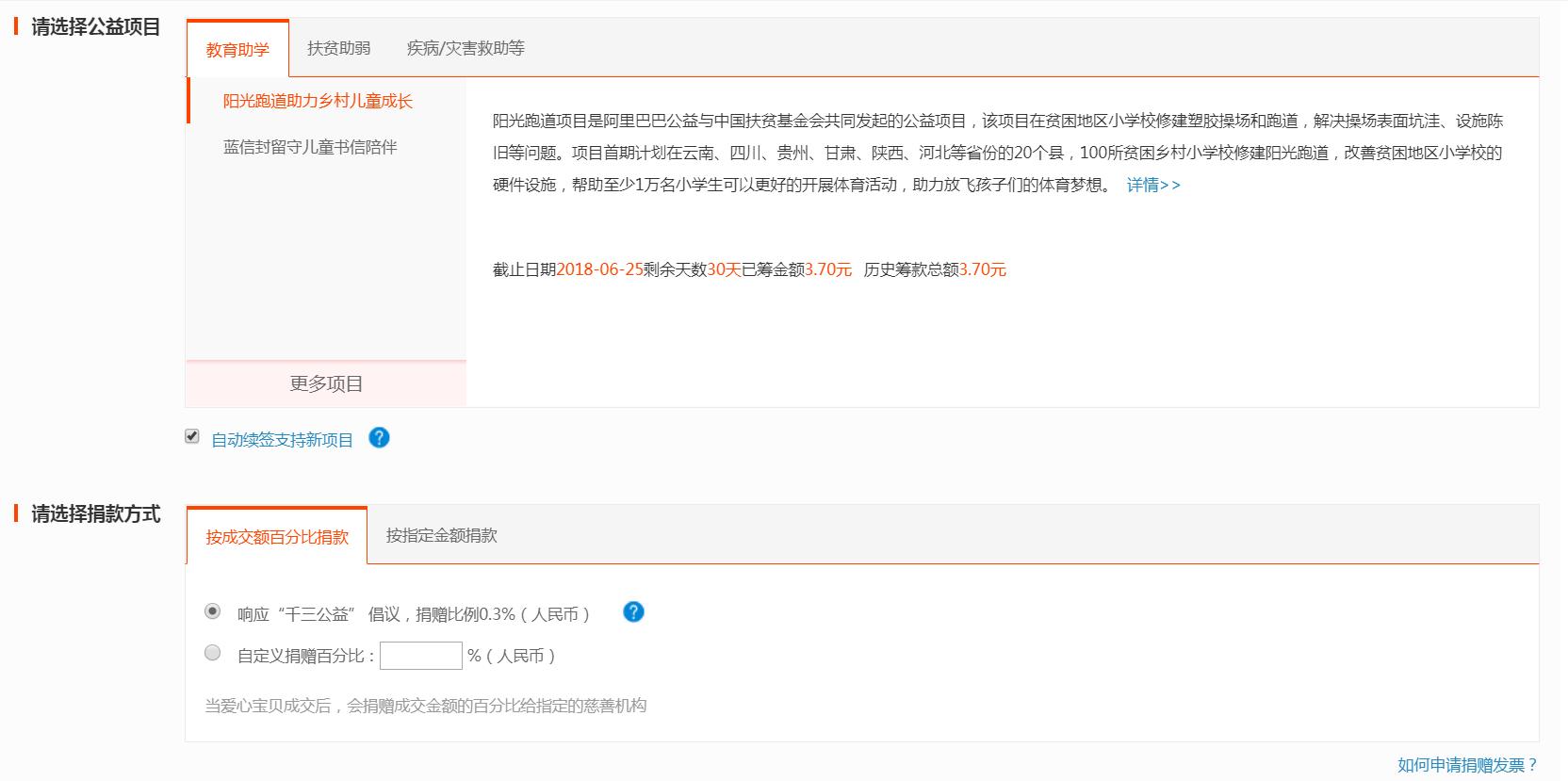This screenshot has width=1568, height=781.
Task: Open 自动续签支持新项目 link
Action: click(x=282, y=440)
